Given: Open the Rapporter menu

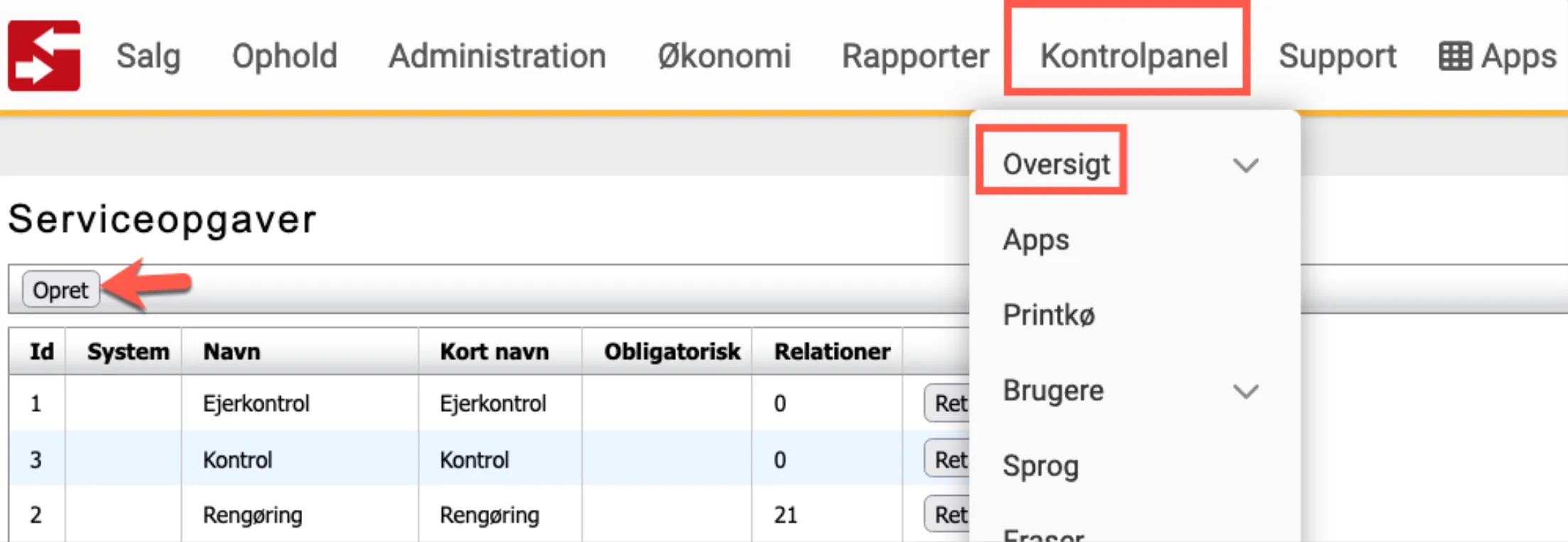Looking at the screenshot, I should [x=915, y=56].
